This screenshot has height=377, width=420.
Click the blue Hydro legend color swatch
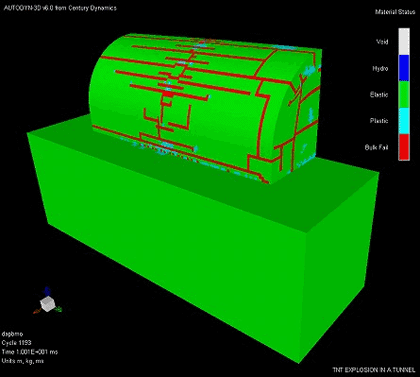pos(404,68)
